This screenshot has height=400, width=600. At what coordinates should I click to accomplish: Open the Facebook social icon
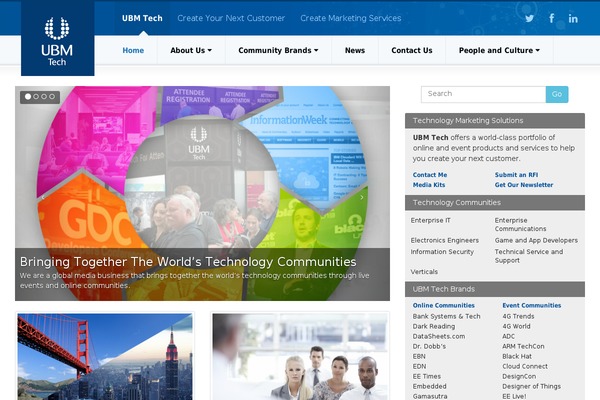(551, 18)
